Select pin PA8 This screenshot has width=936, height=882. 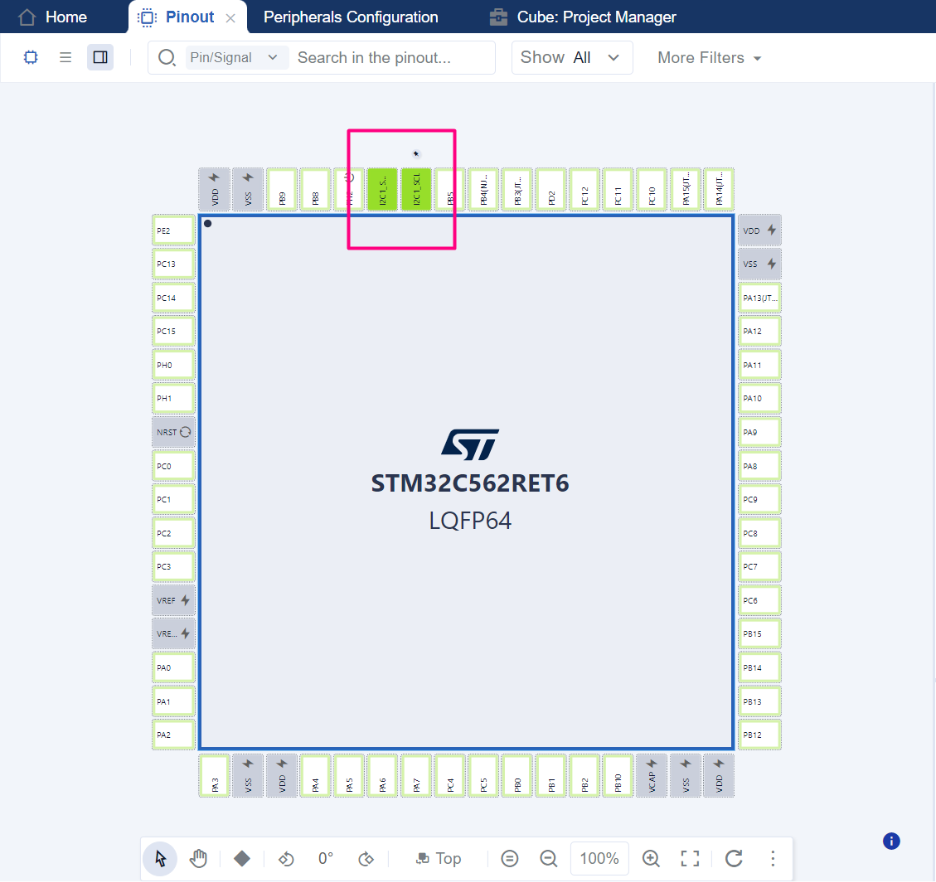(x=760, y=466)
